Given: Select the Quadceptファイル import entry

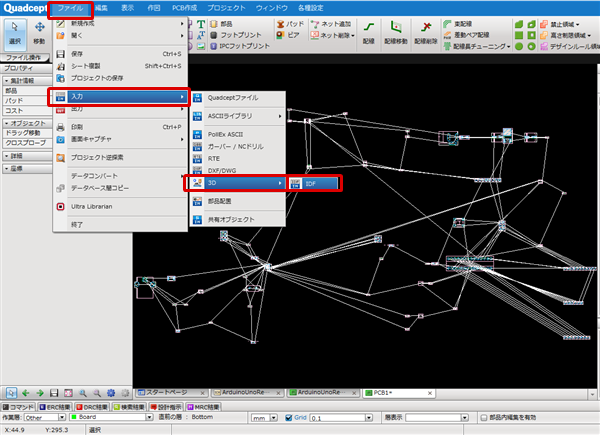Looking at the screenshot, I should point(238,98).
